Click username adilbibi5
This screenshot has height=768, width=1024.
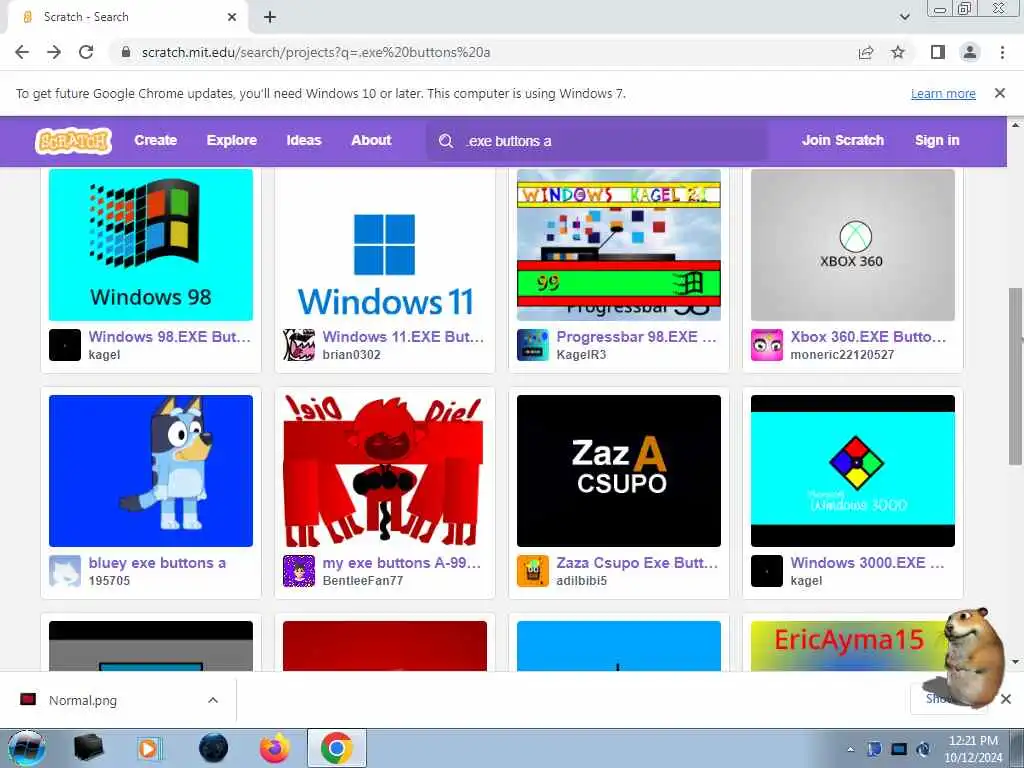pos(582,581)
